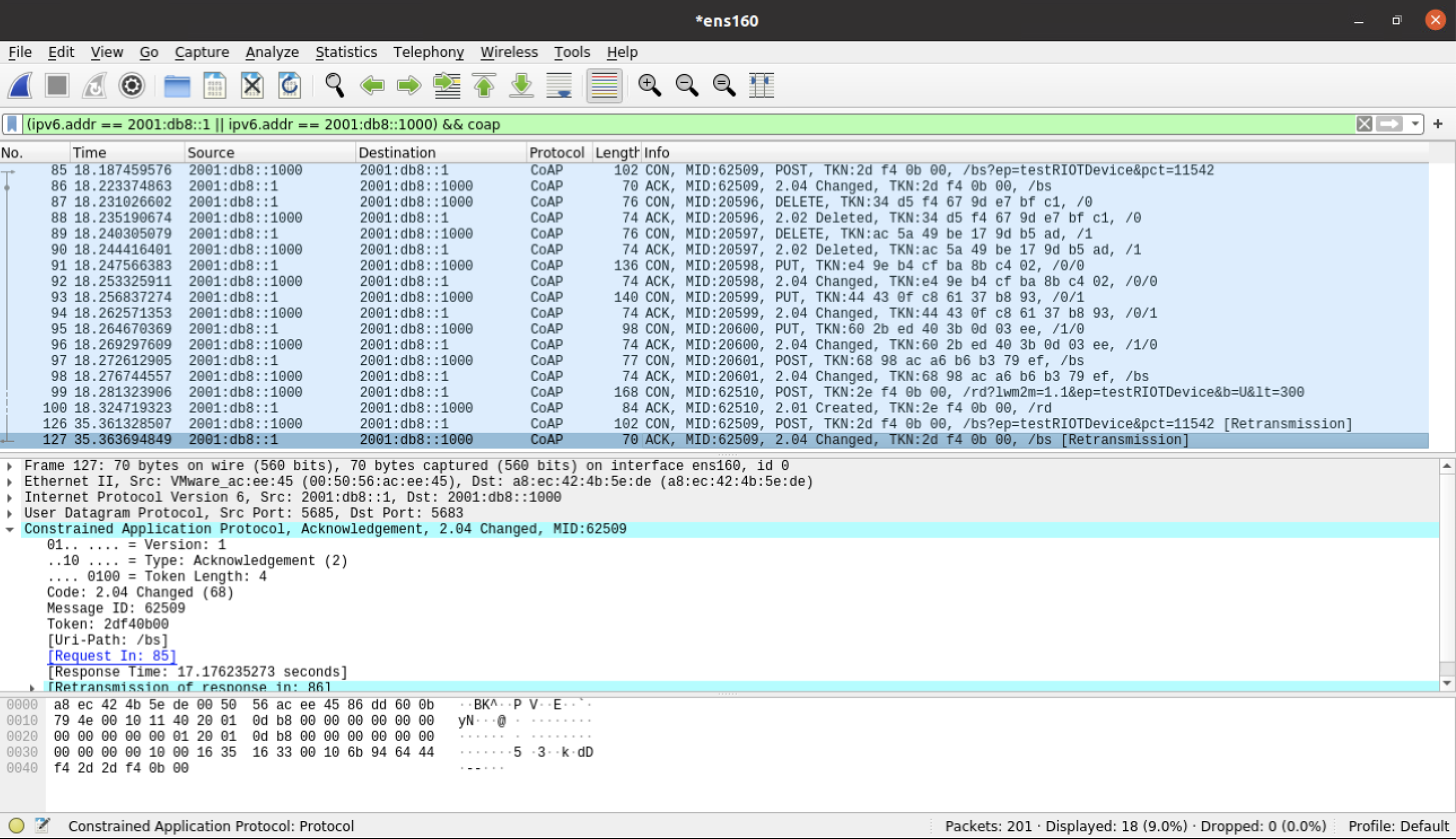The image size is (1456, 839).
Task: Toggle automatic scrolling in live capture
Action: point(558,85)
